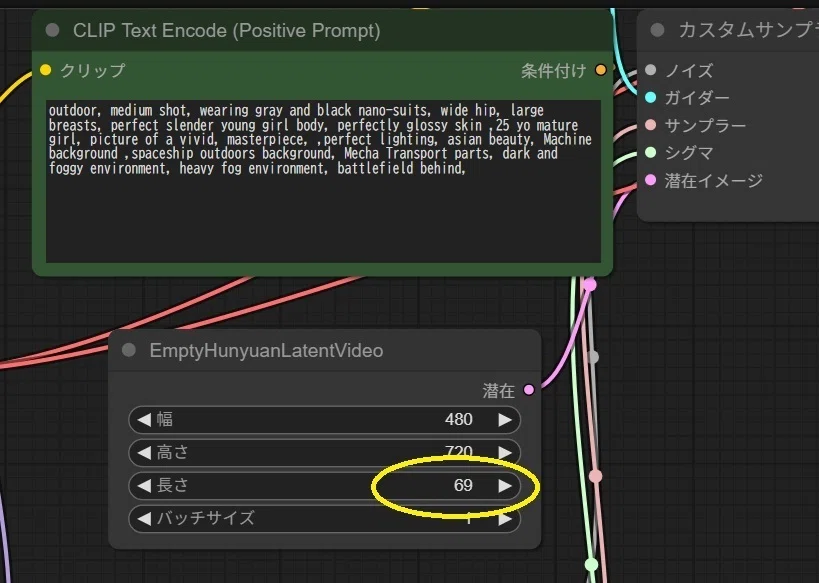Click the 潜在イメージ label

[713, 180]
